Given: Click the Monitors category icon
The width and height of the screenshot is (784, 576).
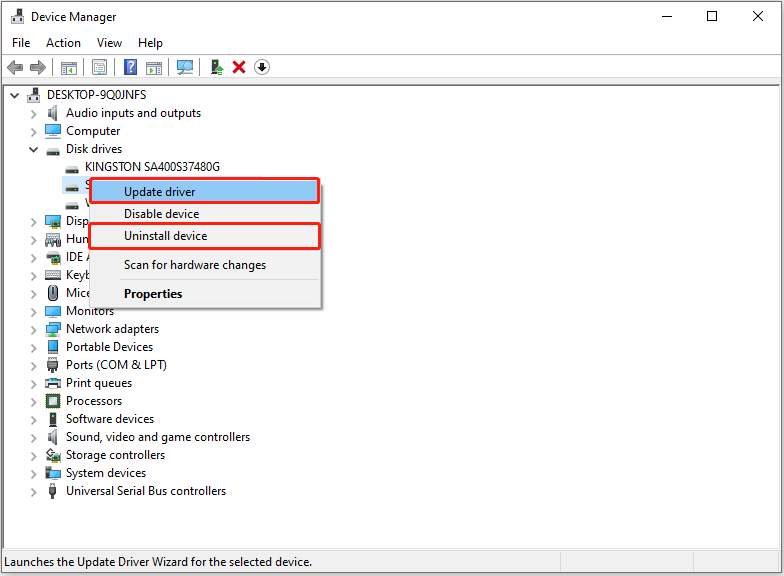Looking at the screenshot, I should [x=53, y=311].
